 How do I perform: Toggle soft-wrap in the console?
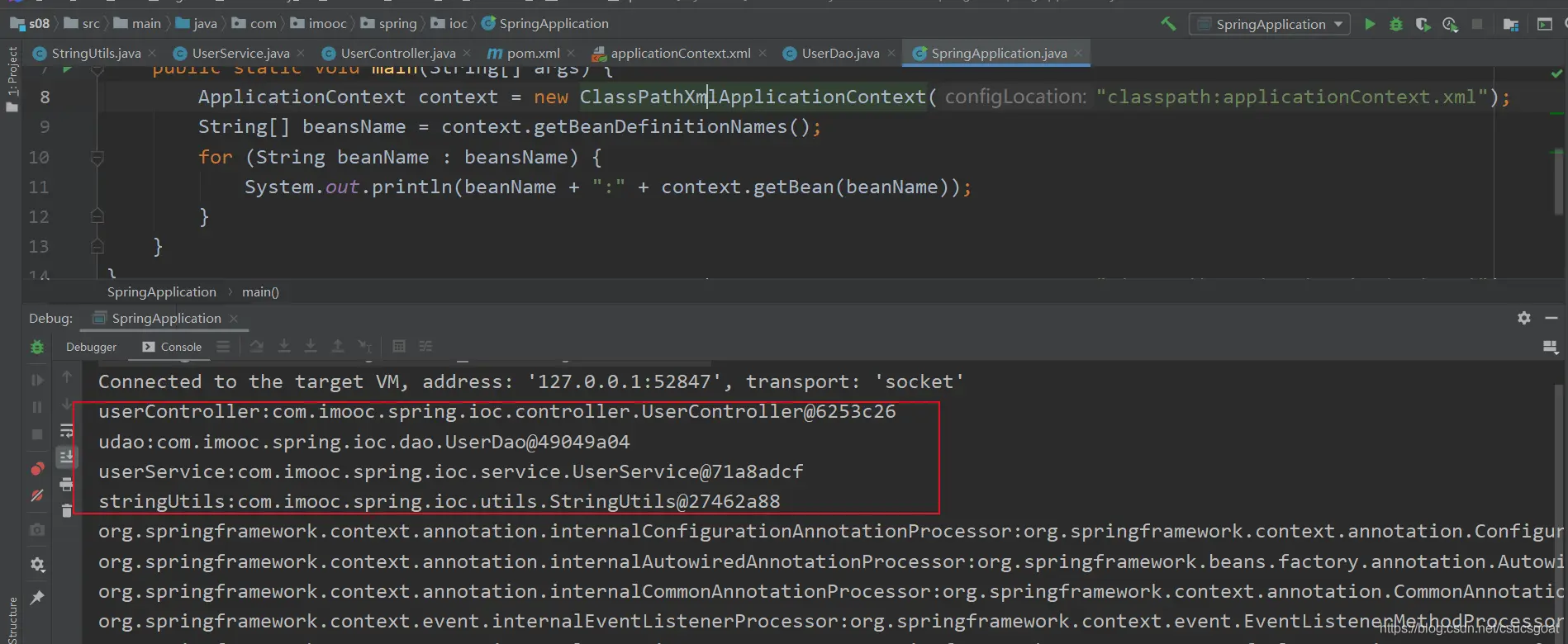pyautogui.click(x=67, y=430)
